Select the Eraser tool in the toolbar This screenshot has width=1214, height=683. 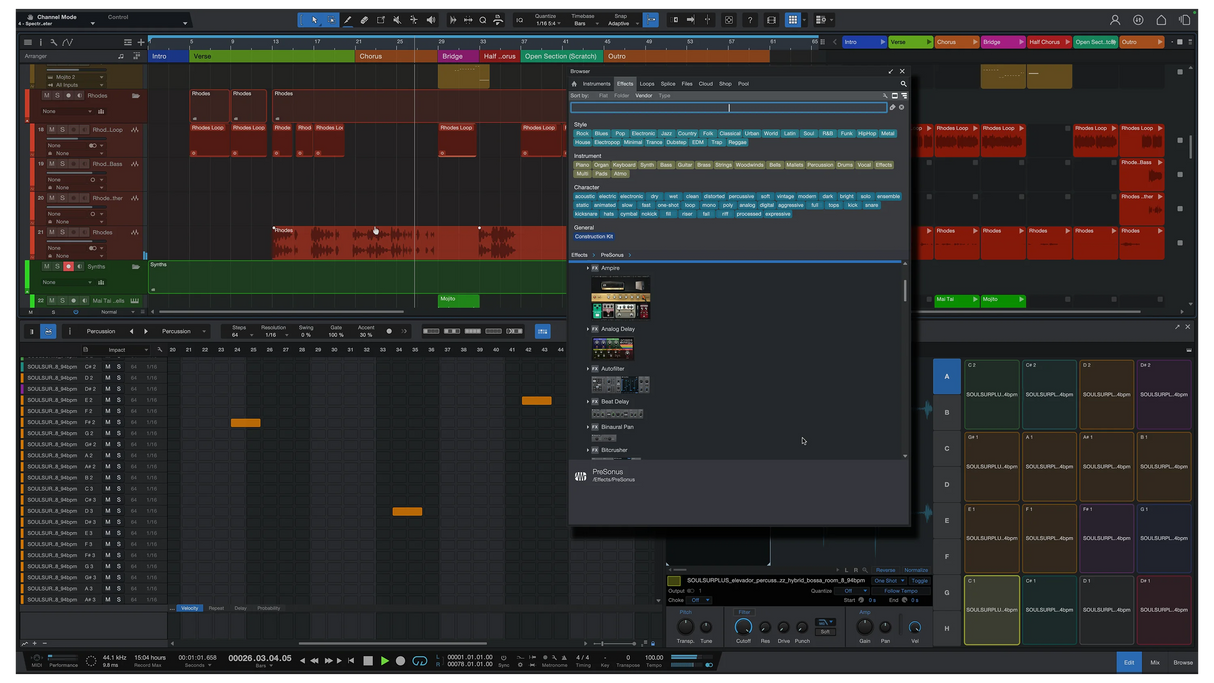coord(364,19)
